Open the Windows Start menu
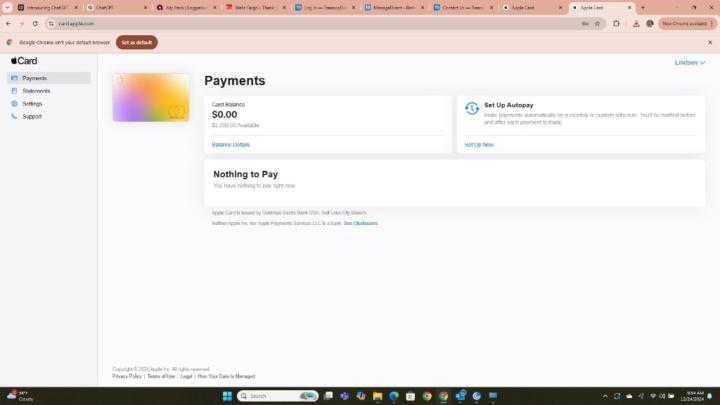This screenshot has width=720, height=405. coord(227,396)
